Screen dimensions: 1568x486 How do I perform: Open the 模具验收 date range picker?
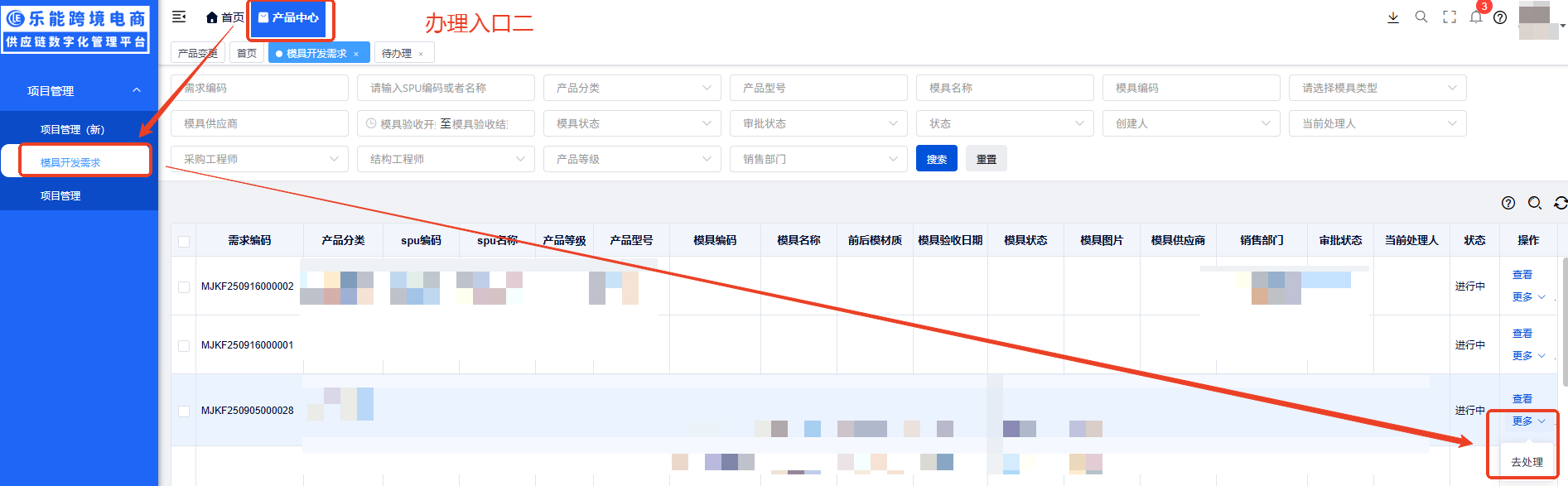pos(446,123)
